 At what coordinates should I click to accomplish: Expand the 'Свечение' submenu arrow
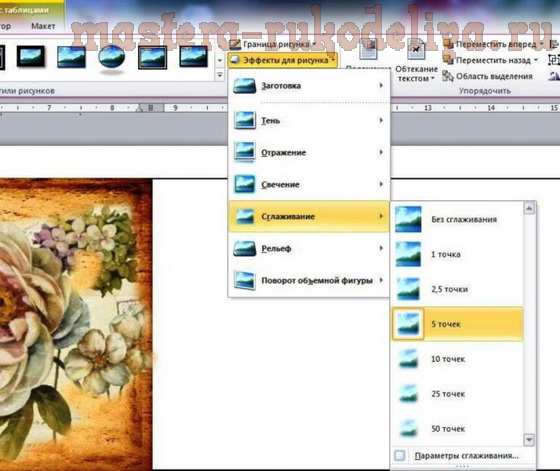point(381,184)
